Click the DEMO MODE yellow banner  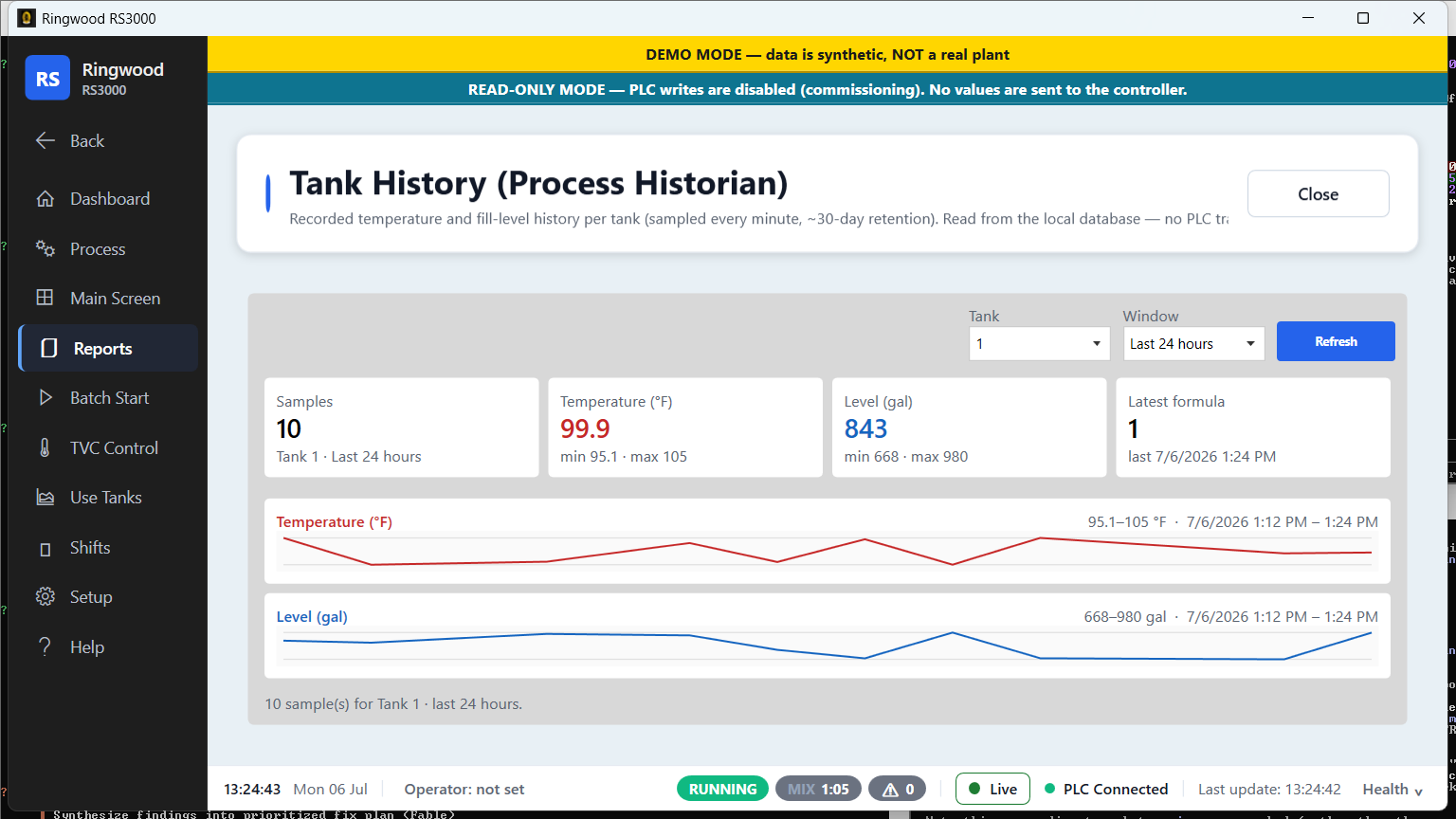tap(828, 54)
